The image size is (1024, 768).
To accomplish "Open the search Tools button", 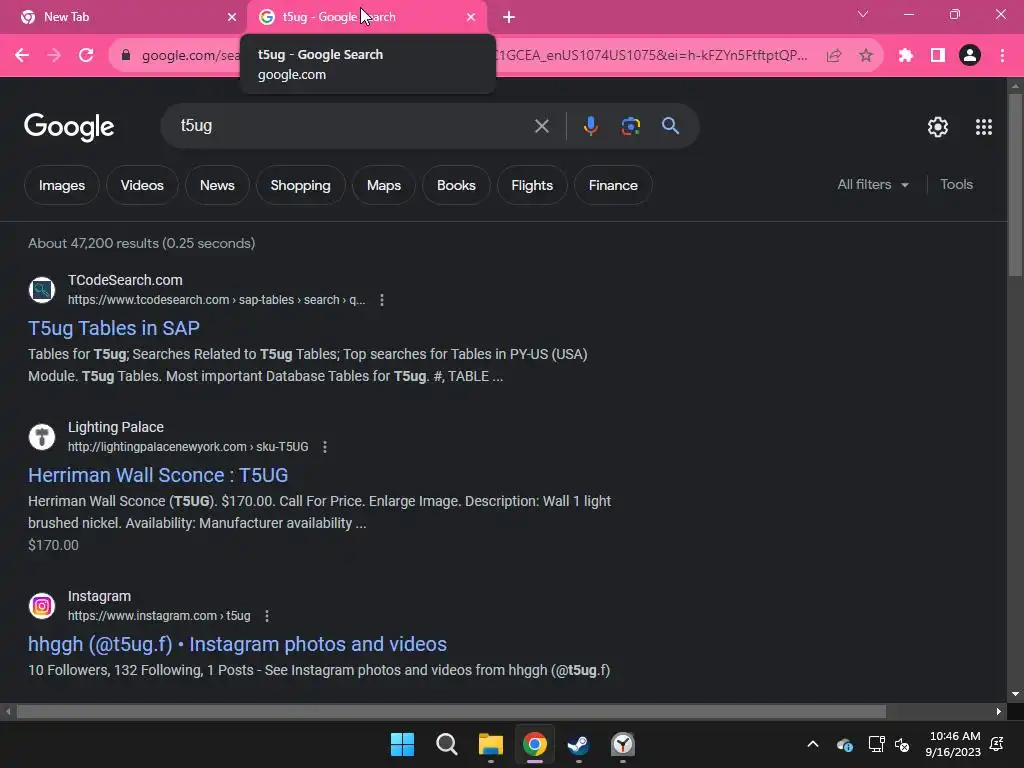I will [956, 185].
